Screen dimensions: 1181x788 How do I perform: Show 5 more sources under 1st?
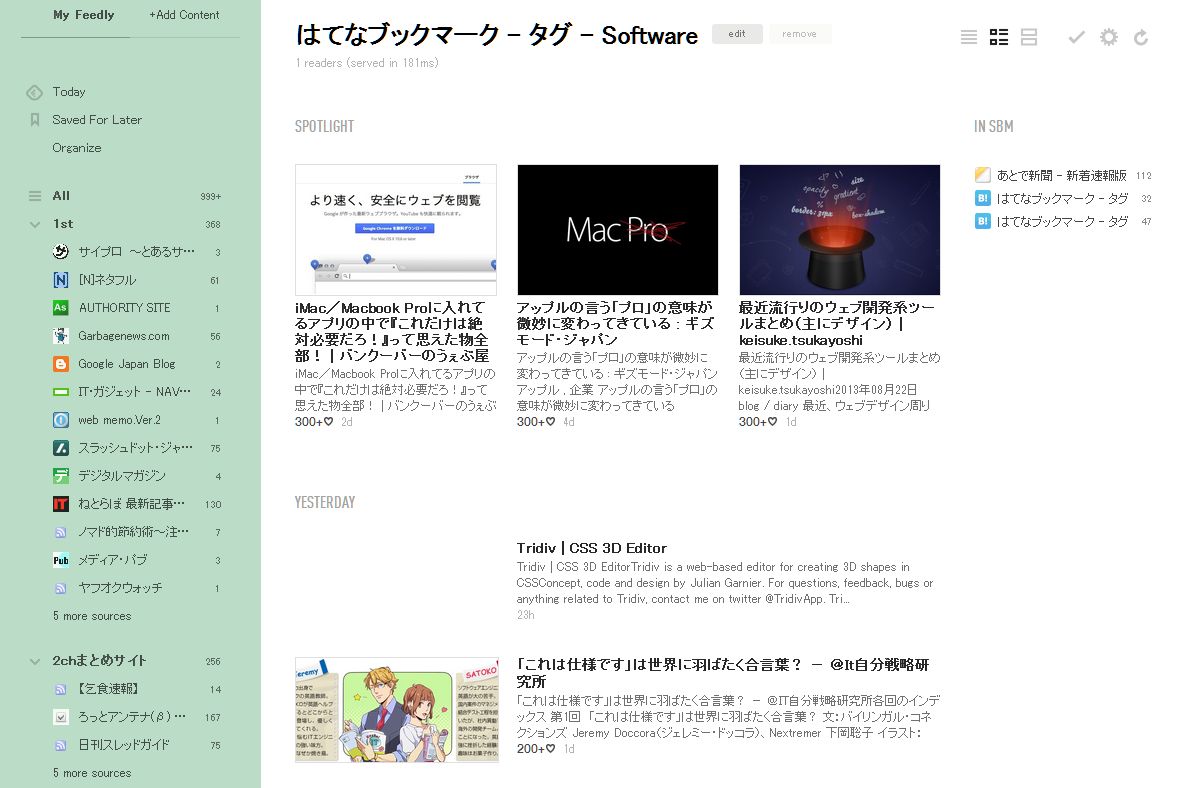pos(92,616)
